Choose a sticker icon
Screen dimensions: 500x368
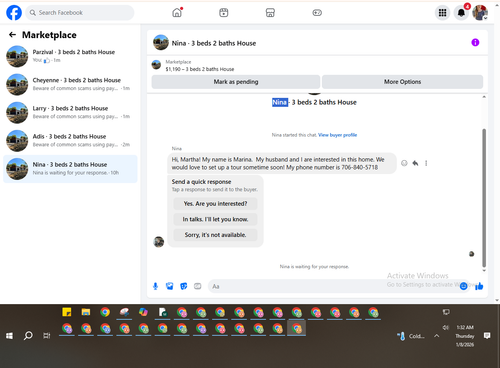[x=184, y=286]
